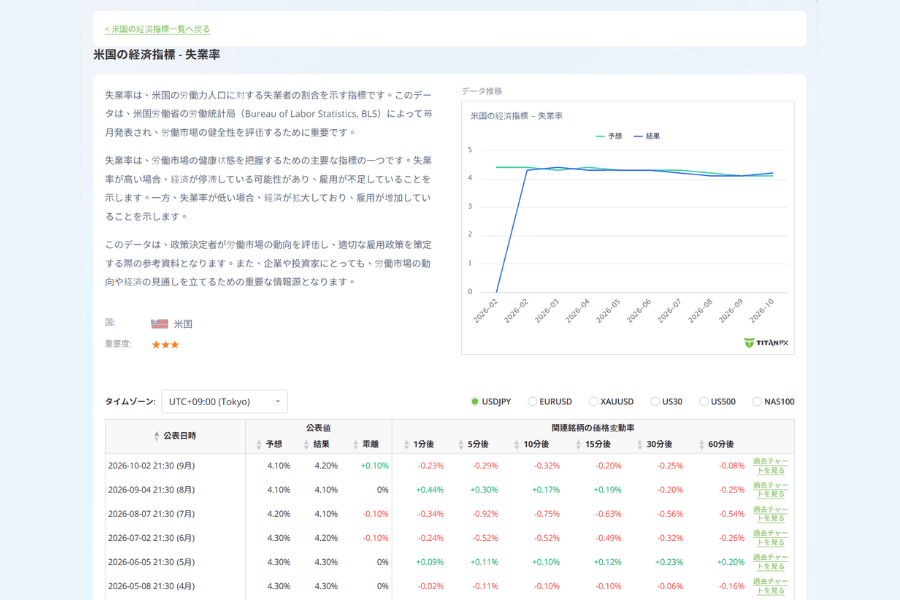
Task: Sort table by 60分後 column
Action: pyautogui.click(x=716, y=444)
